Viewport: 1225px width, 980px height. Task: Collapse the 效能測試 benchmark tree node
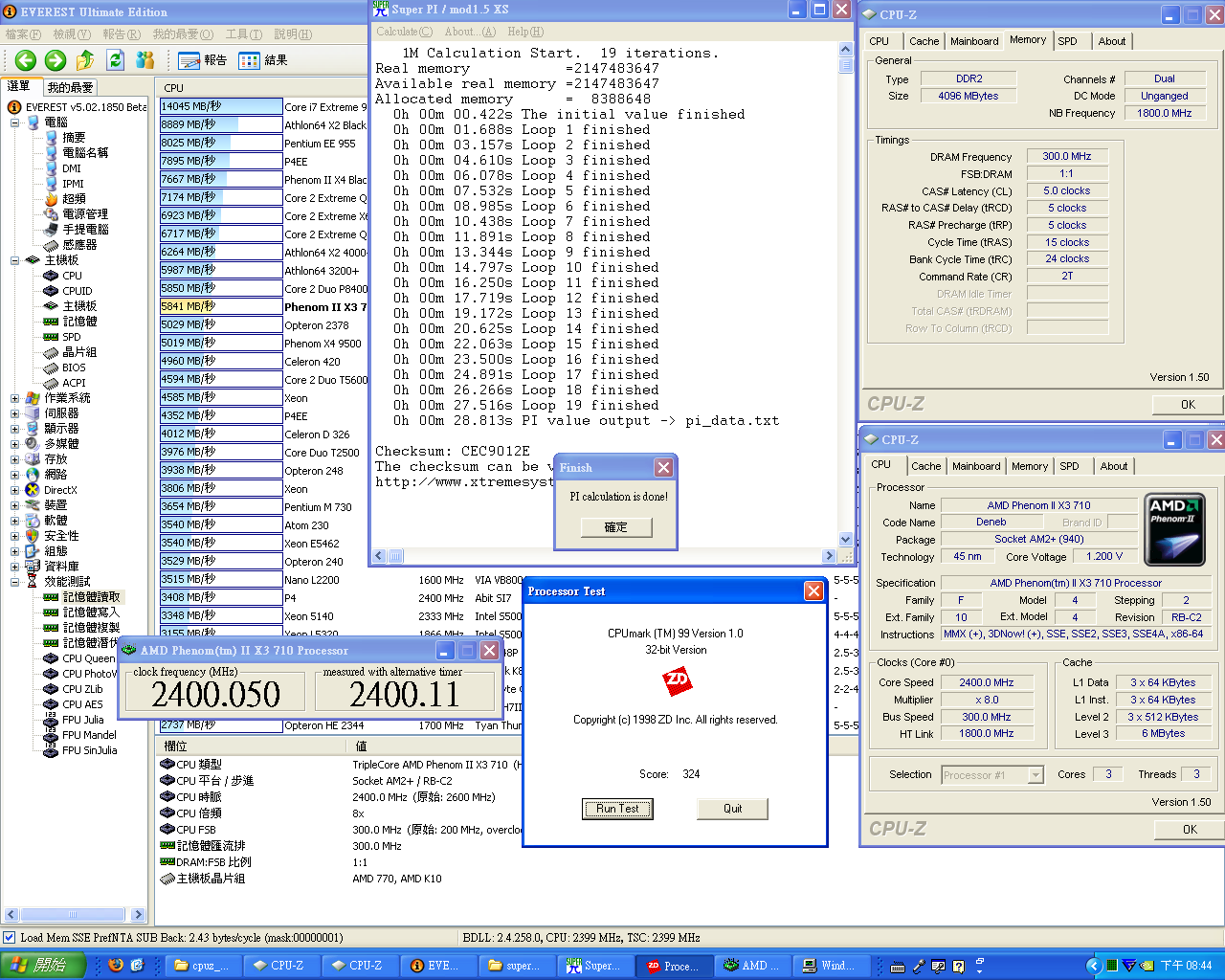click(15, 582)
